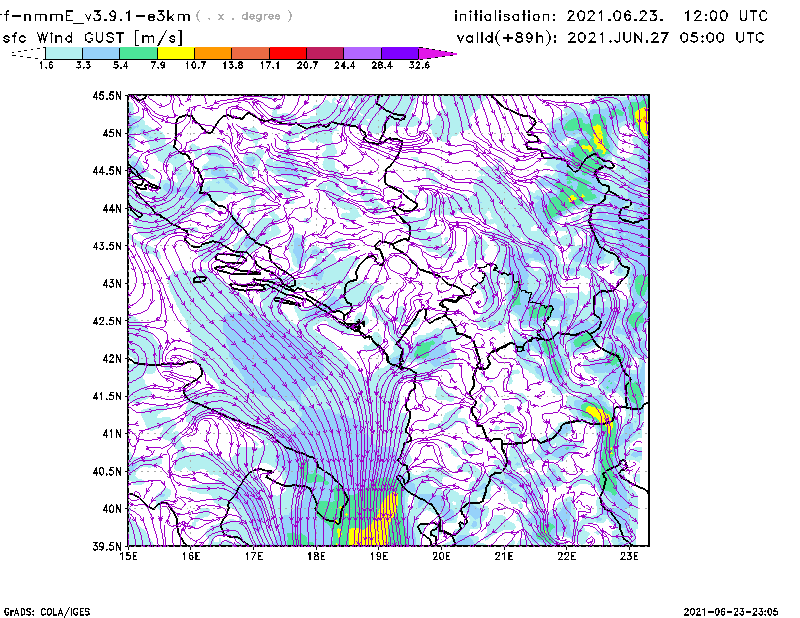Image resolution: width=800 pixels, height=618 pixels.
Task: Click the 15E longitude label
Action: 129,556
